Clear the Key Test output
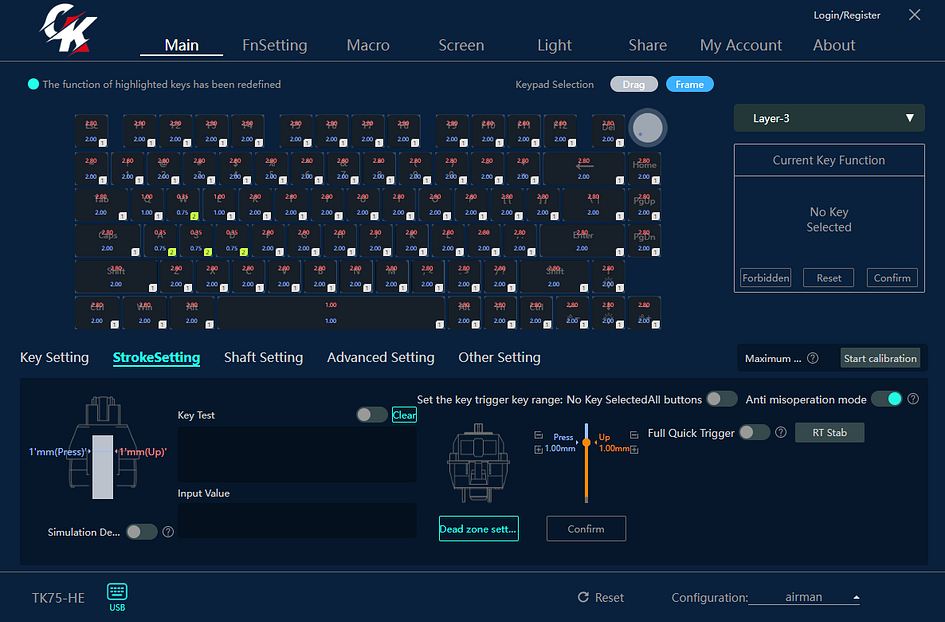The image size is (945, 622). [404, 415]
